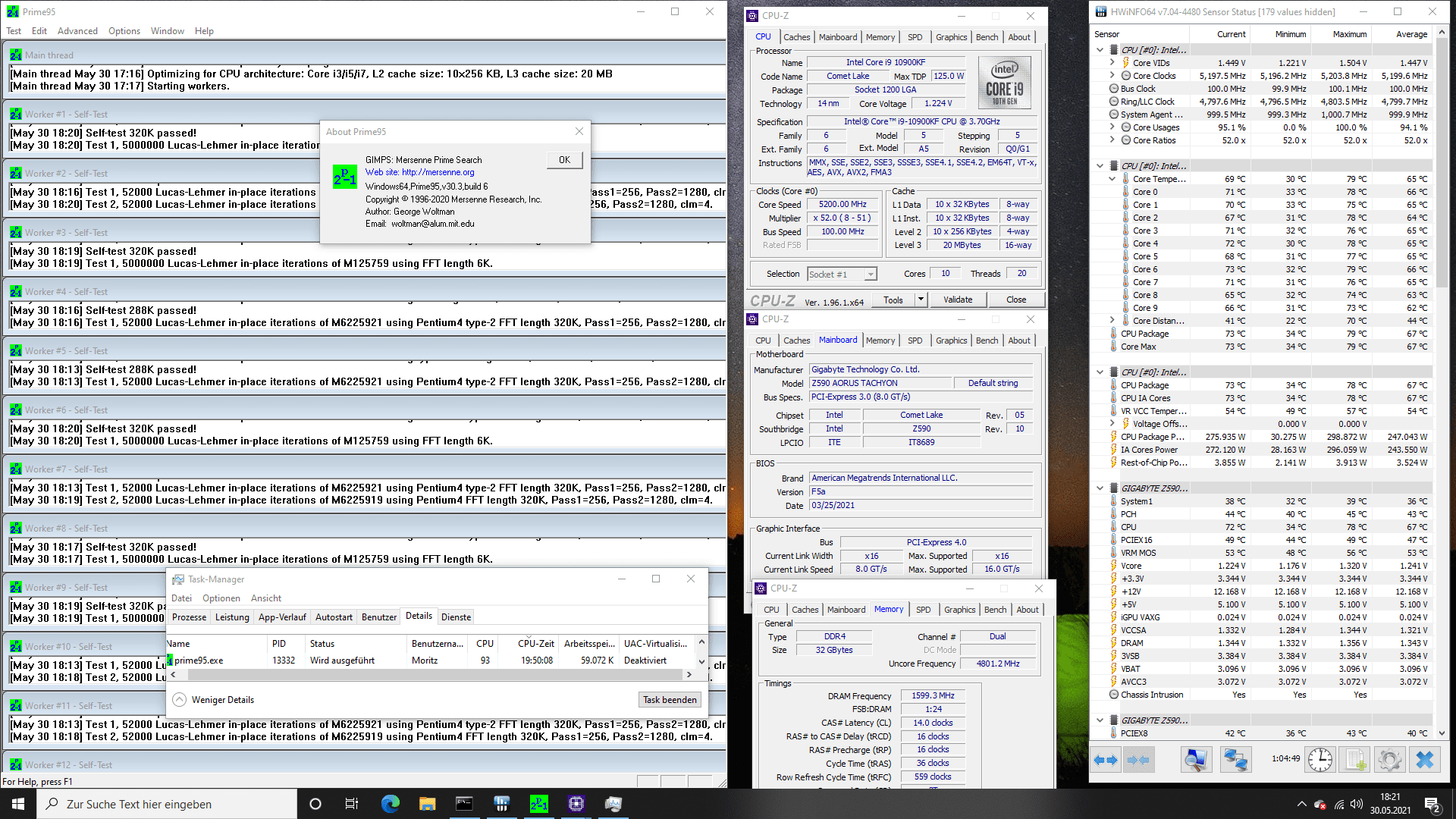The height and width of the screenshot is (819, 1456).
Task: Open HWiNFO sensor search monitor icon
Action: click(1196, 759)
